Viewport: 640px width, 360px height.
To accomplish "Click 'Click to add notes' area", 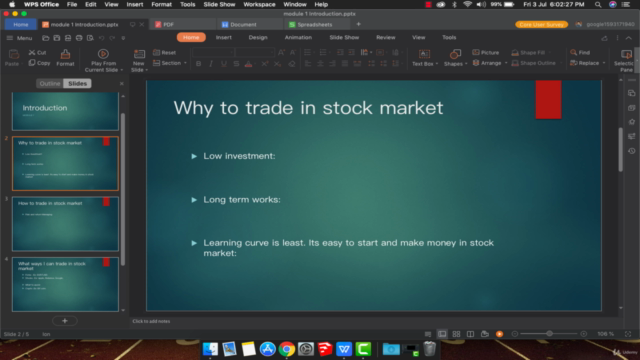I will click(151, 321).
